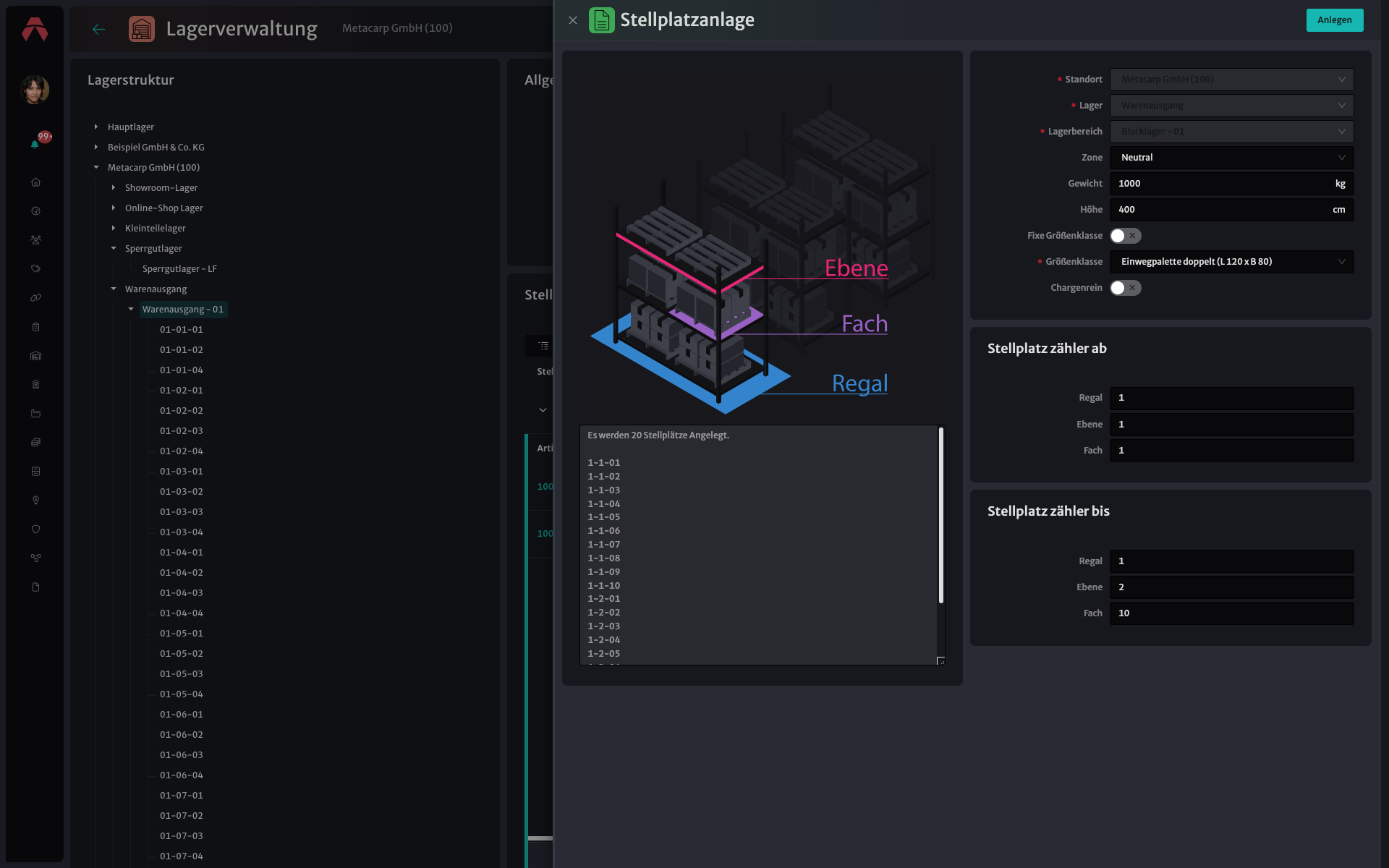
Task: Click the Gewicht field showing 1000
Action: (x=1231, y=184)
